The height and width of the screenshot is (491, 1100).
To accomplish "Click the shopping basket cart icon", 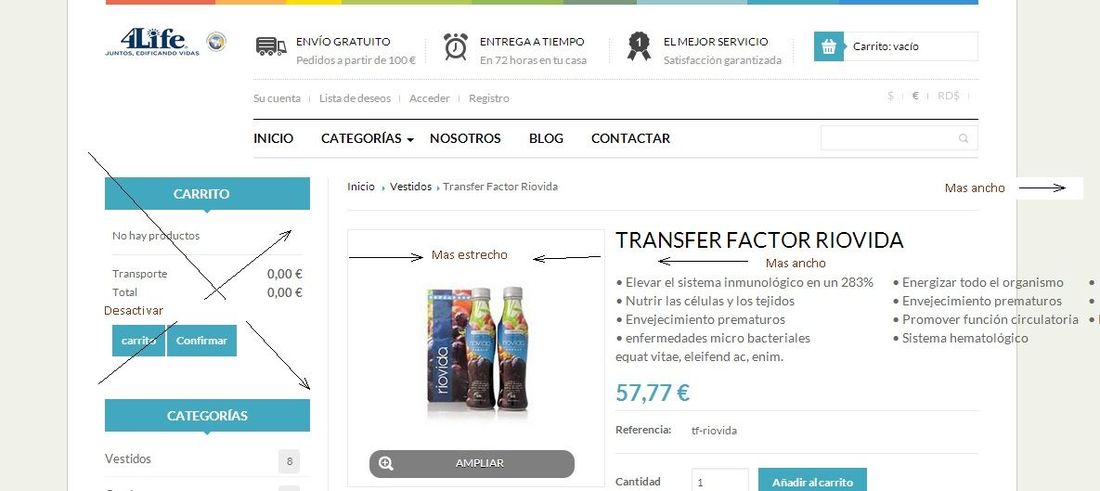I will coord(829,46).
